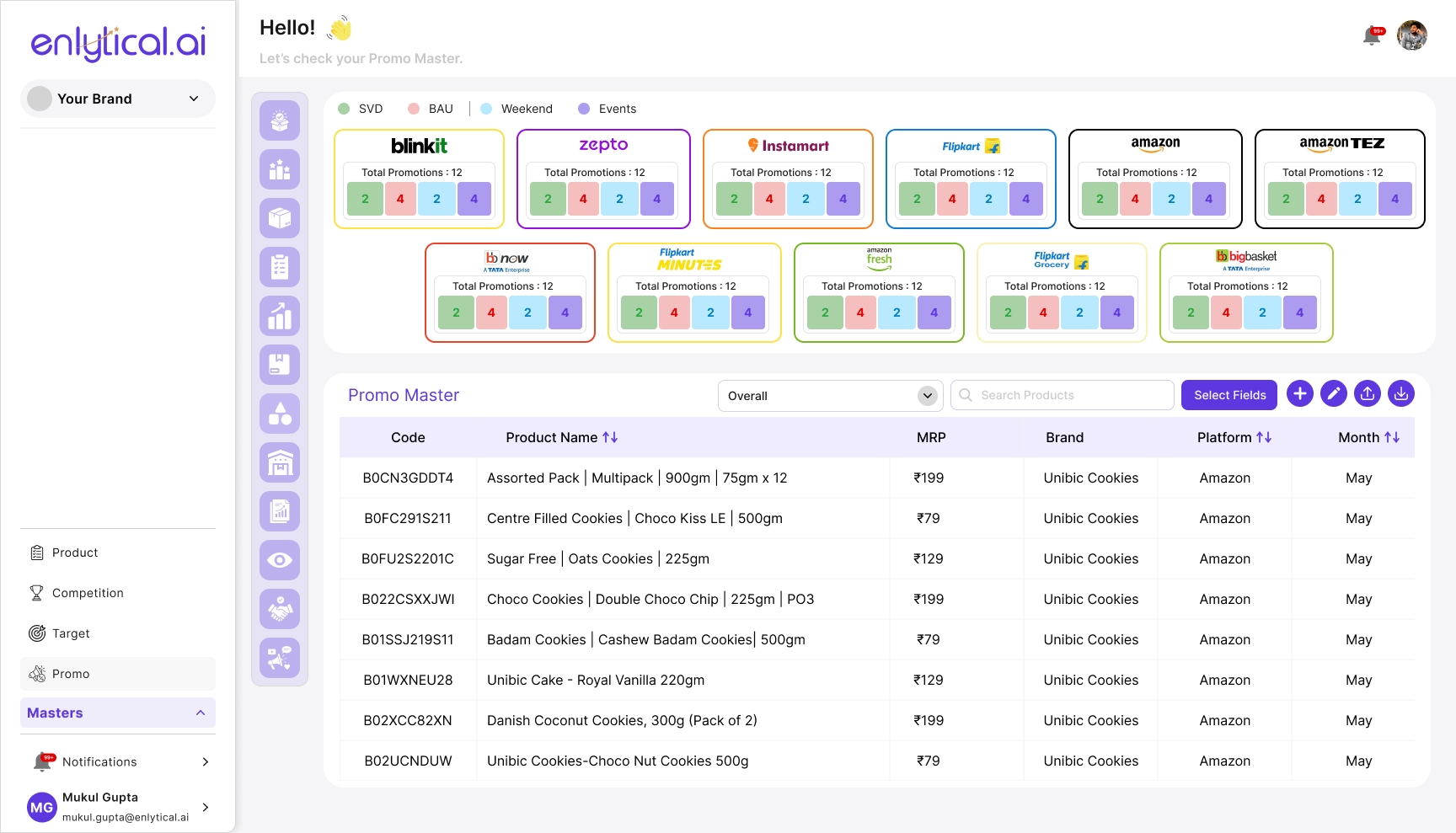Sort by Product Name arrows
Viewport: 1456px width, 833px height.
click(x=611, y=437)
